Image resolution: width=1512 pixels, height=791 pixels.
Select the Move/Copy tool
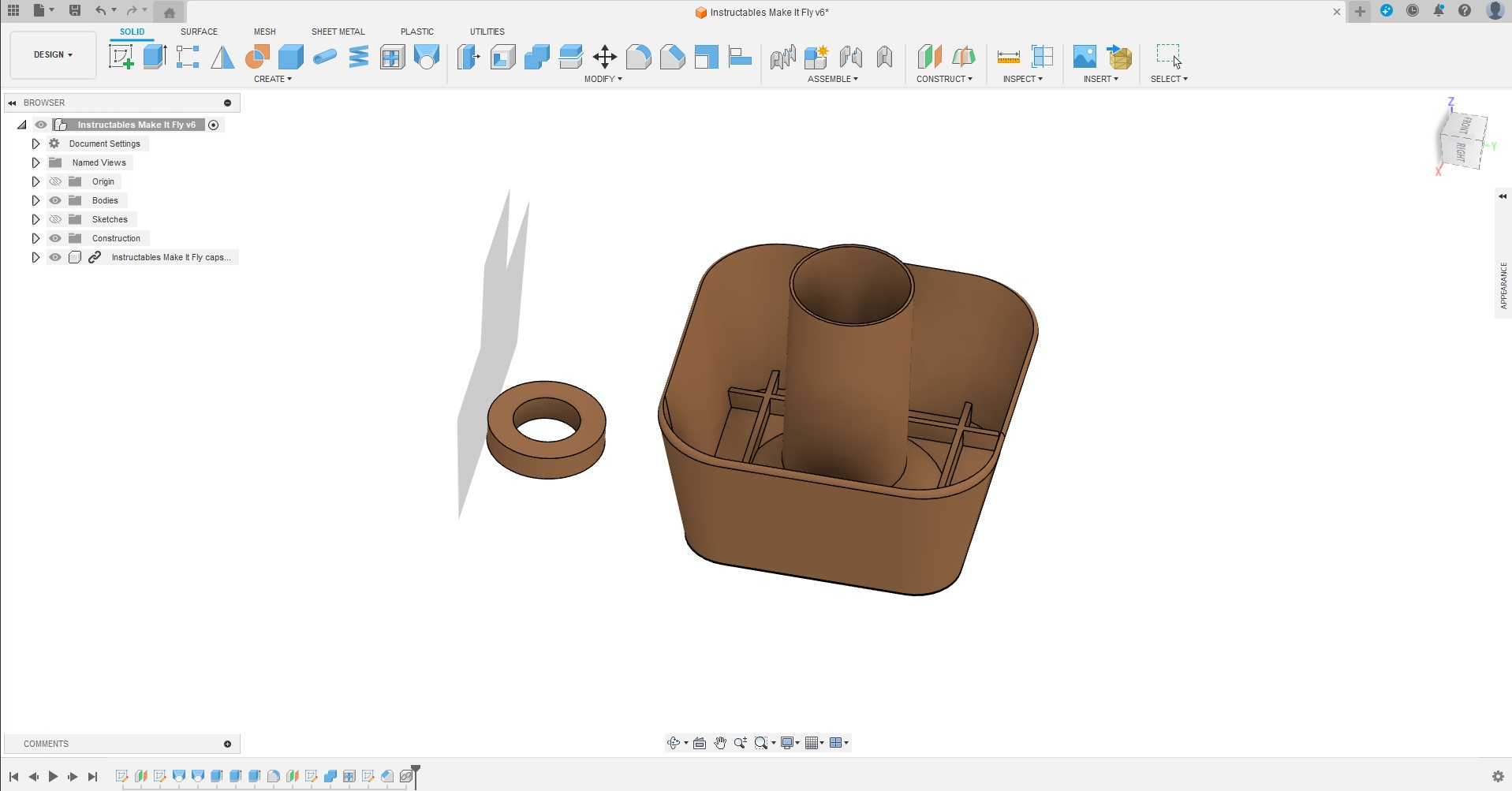tap(605, 57)
